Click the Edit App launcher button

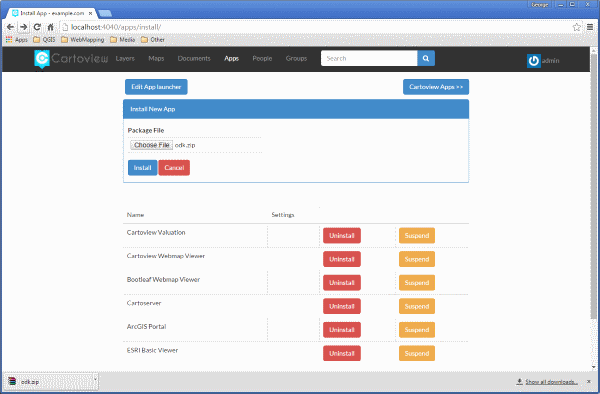(156, 87)
